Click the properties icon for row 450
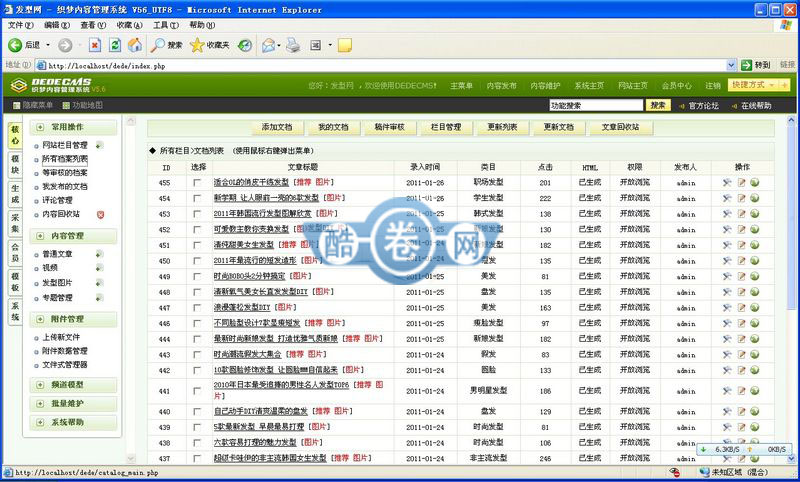Screen dimensions: 800x482 click(727, 261)
